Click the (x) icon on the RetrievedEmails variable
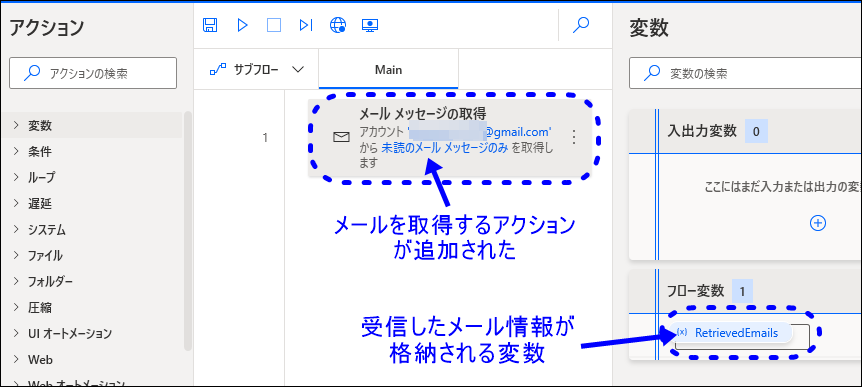The height and width of the screenshot is (387, 862). [682, 333]
